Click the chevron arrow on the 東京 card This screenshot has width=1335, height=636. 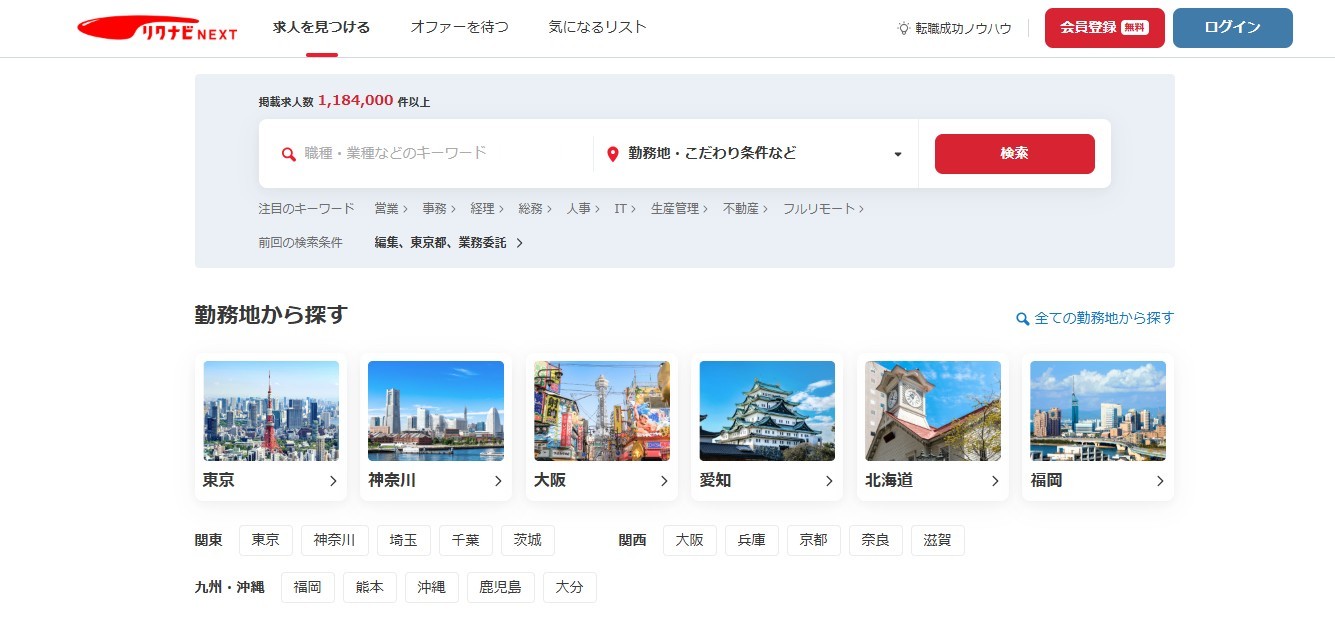click(333, 481)
